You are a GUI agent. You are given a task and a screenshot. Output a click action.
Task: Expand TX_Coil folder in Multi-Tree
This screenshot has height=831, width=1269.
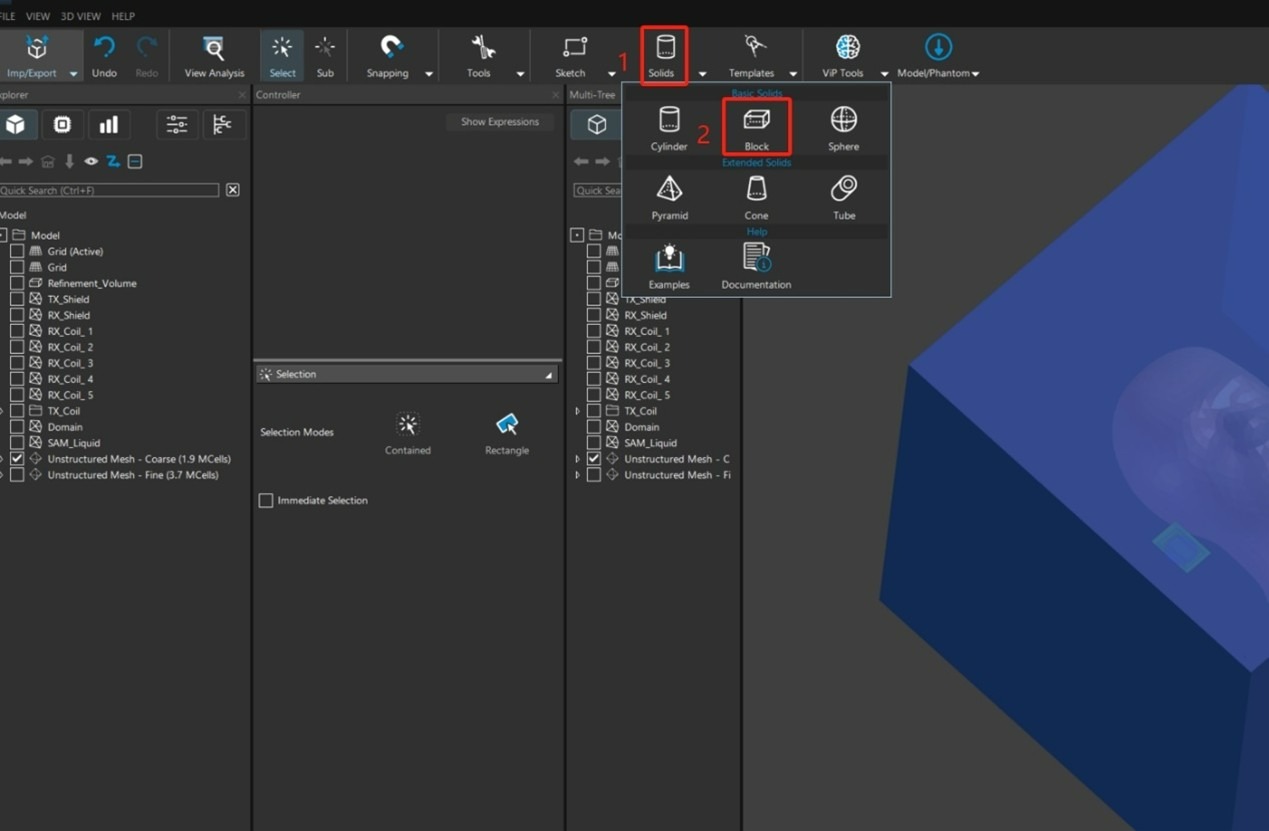[x=577, y=411]
